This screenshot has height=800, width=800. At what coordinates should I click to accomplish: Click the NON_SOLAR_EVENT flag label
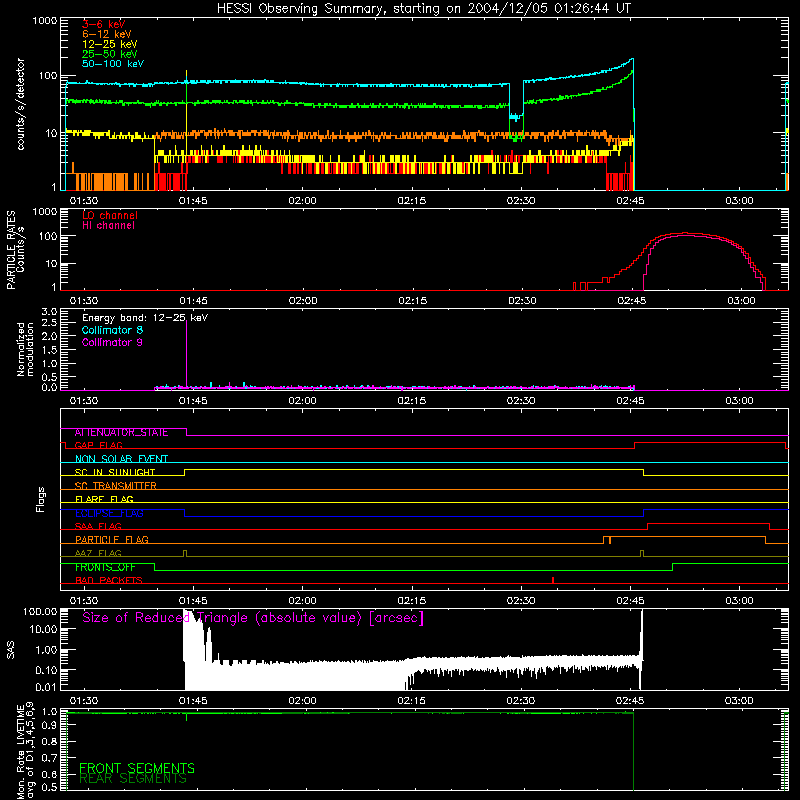point(121,459)
